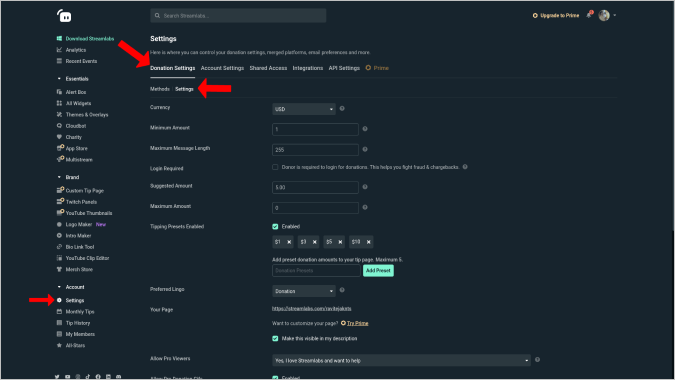Viewport: 675px width, 380px height.
Task: Click the Charity heart icon
Action: pos(59,137)
